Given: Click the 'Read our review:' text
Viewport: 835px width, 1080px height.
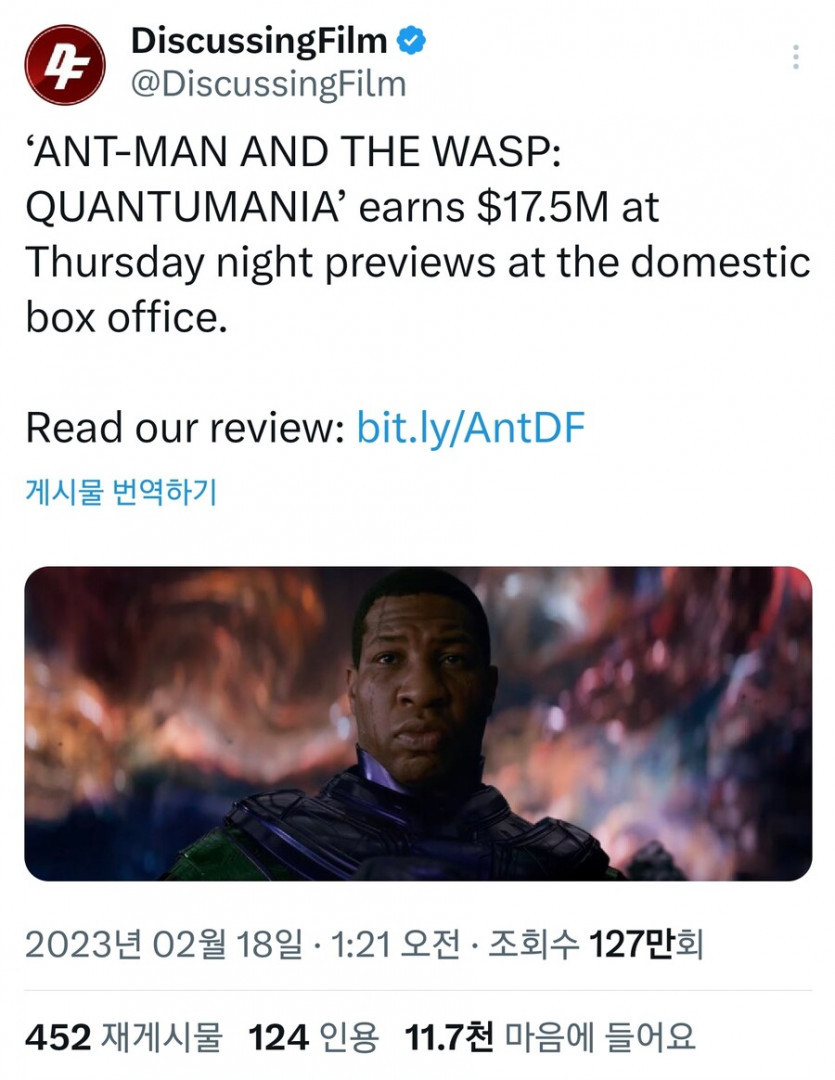Looking at the screenshot, I should point(185,427).
